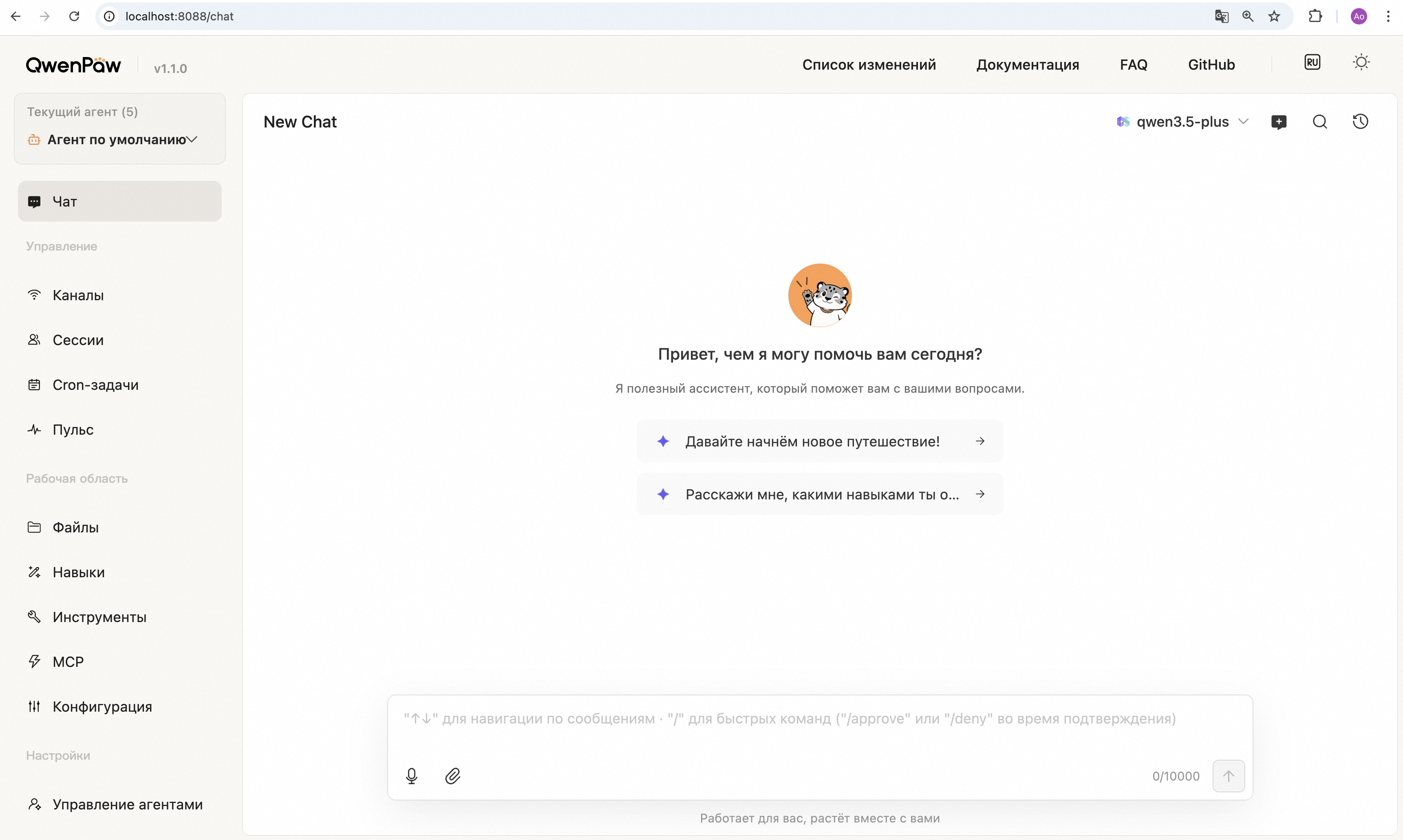Click the paperclip attach file icon
1403x840 pixels.
tap(452, 776)
